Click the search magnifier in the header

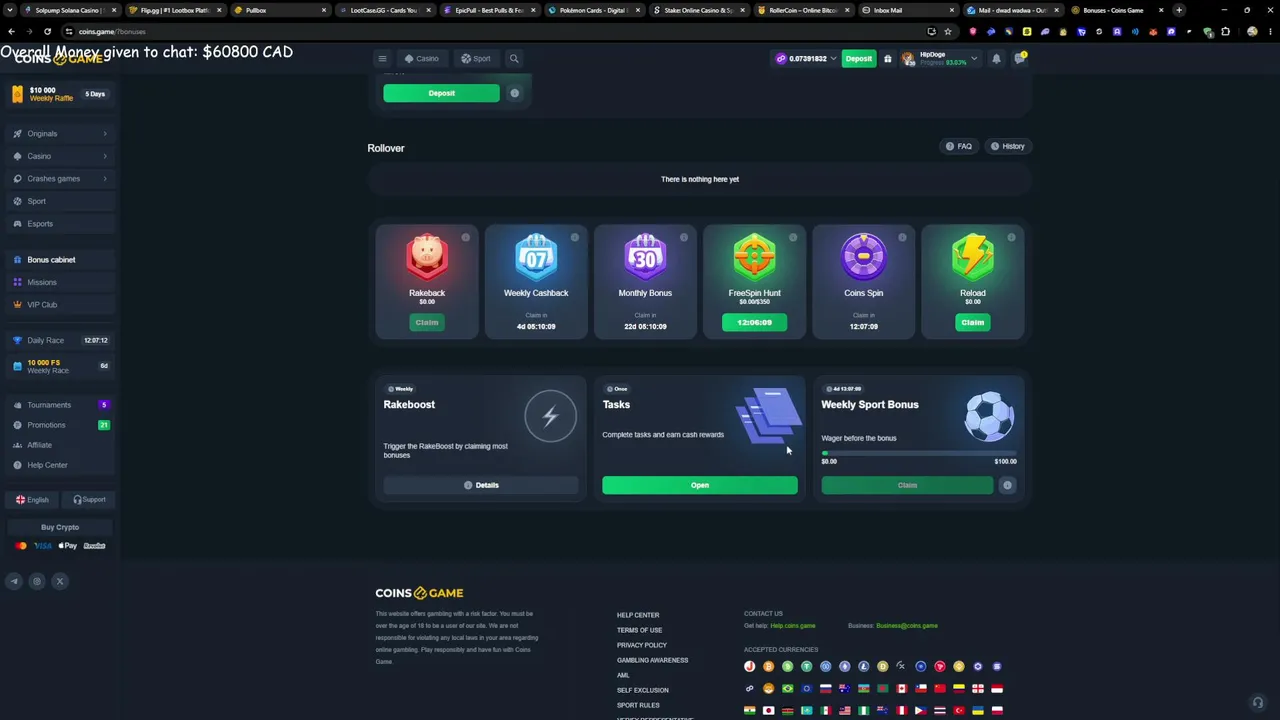click(x=514, y=59)
